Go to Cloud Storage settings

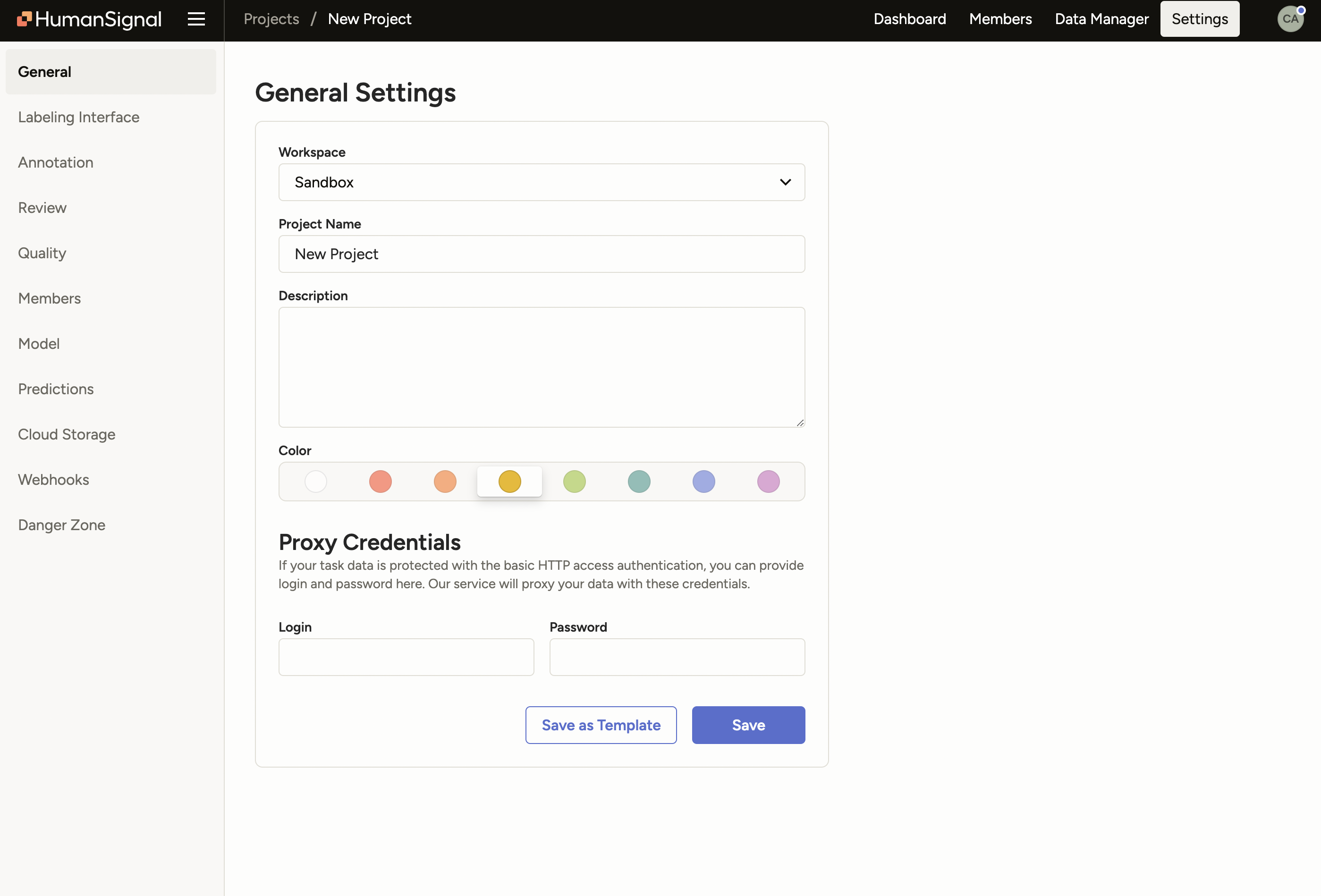[67, 434]
